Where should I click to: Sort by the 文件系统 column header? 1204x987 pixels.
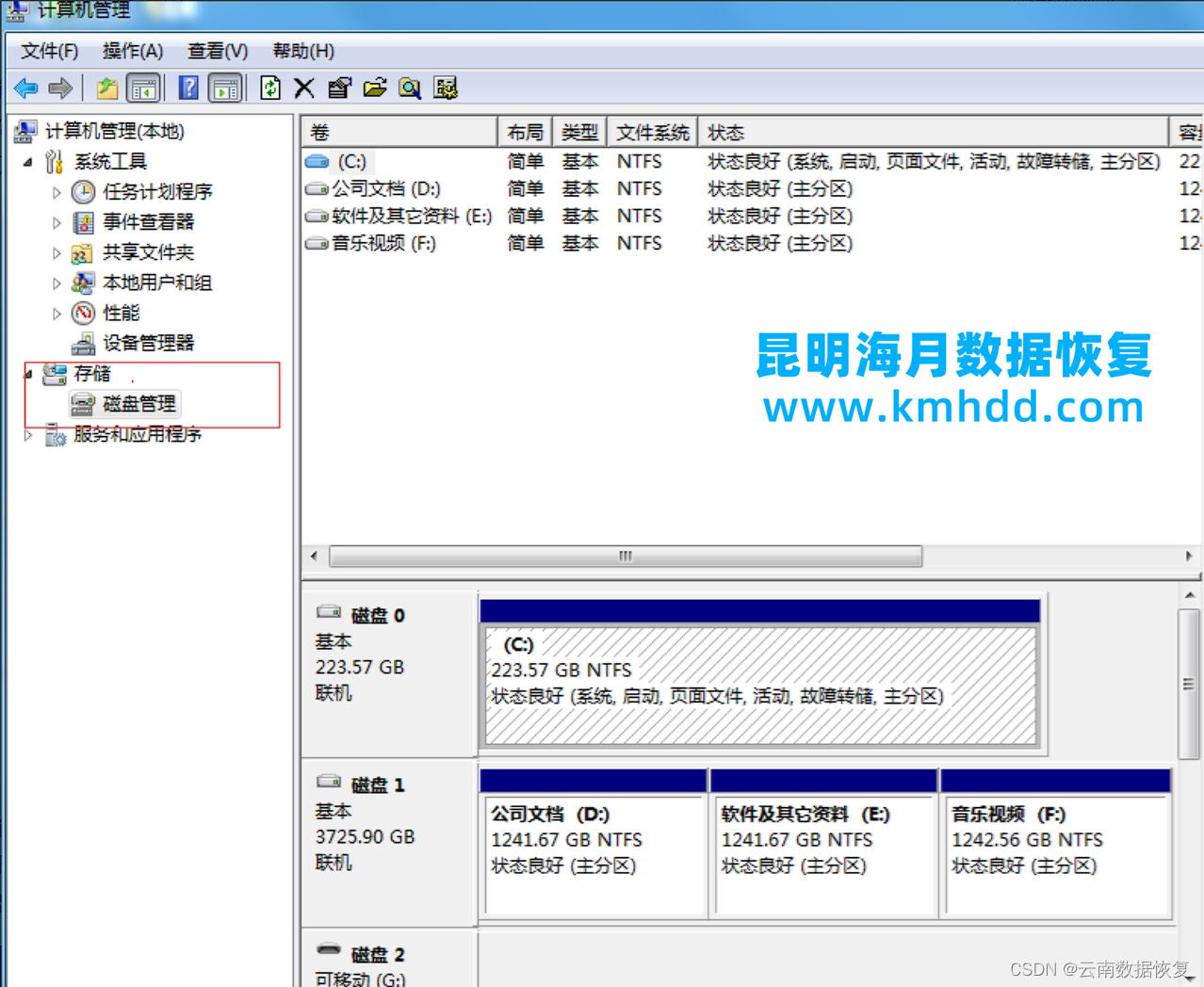point(652,132)
